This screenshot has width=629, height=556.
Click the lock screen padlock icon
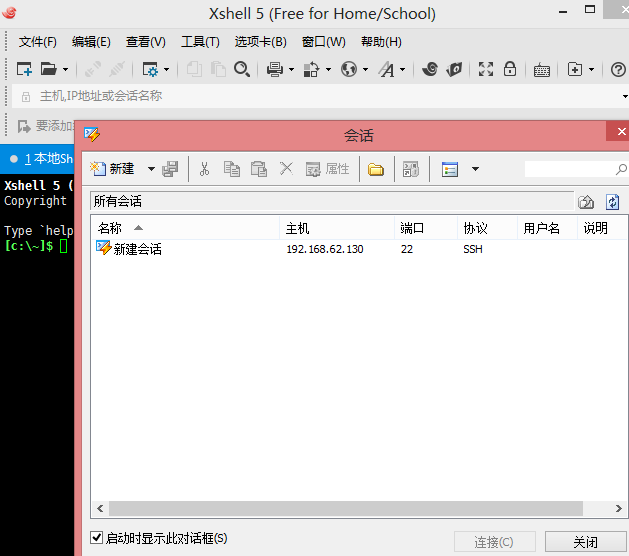coord(510,69)
